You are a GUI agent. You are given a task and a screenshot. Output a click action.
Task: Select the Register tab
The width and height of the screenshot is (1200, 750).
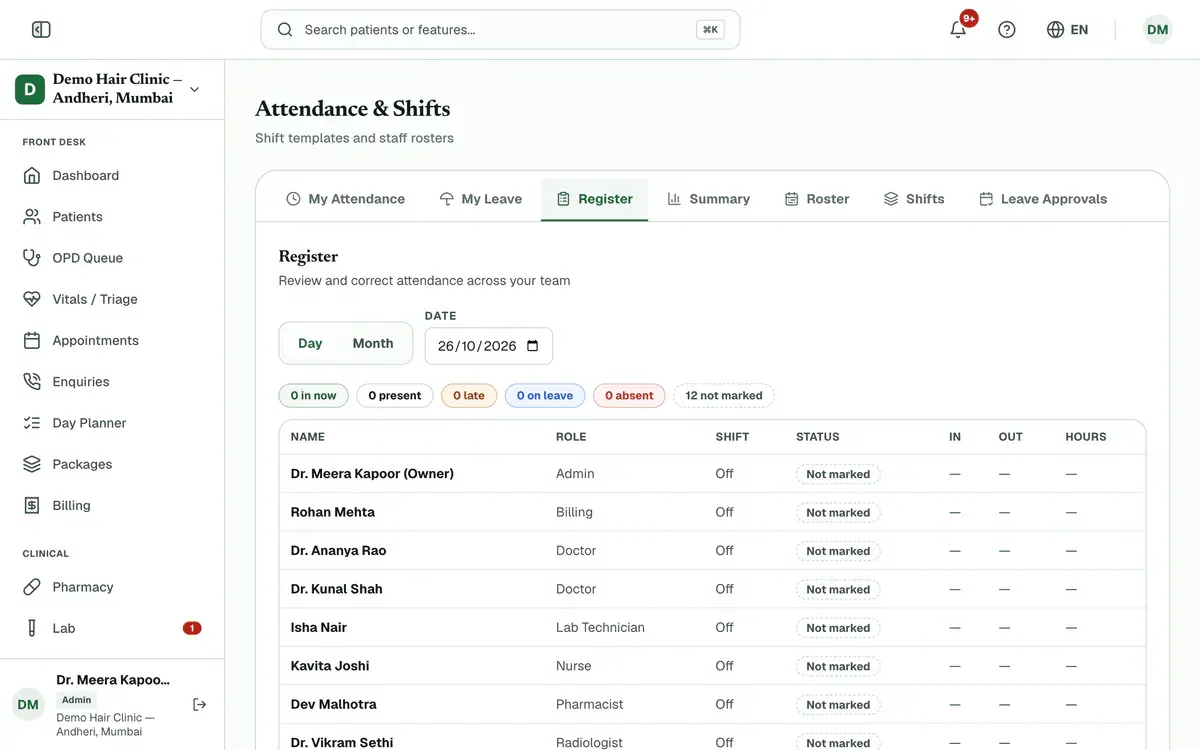click(x=594, y=199)
